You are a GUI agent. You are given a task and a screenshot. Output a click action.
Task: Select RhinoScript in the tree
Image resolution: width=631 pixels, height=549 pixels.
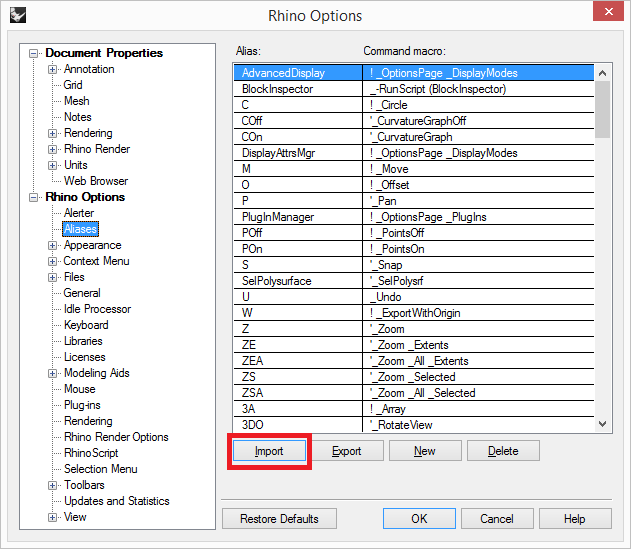tap(91, 453)
